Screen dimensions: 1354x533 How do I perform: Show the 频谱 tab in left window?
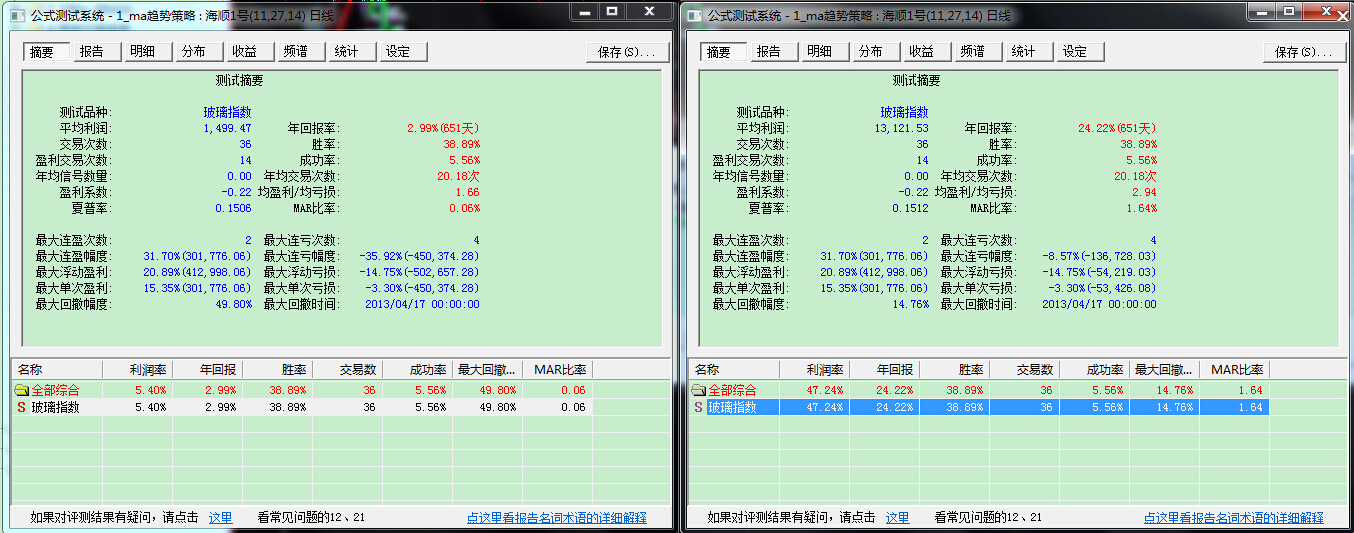pos(295,52)
